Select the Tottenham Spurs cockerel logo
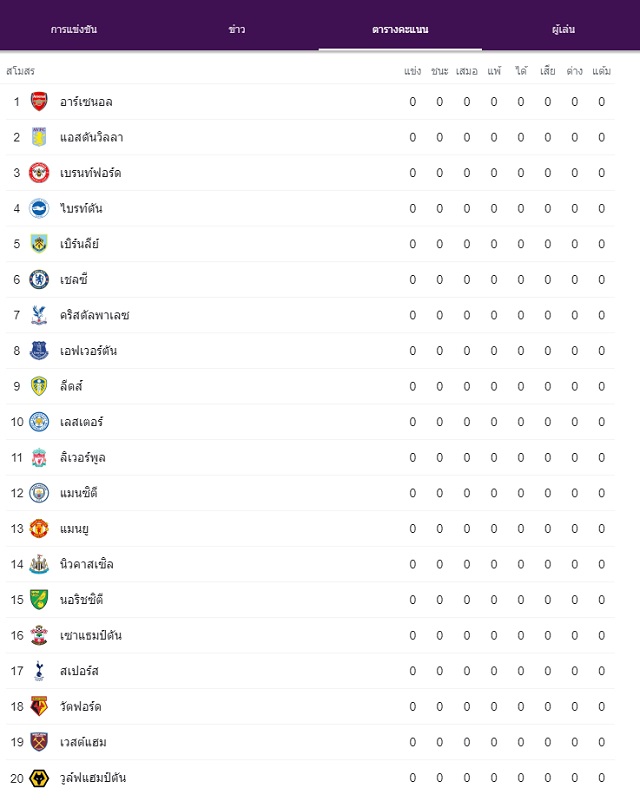Viewport: 640px width, 801px height. point(39,671)
